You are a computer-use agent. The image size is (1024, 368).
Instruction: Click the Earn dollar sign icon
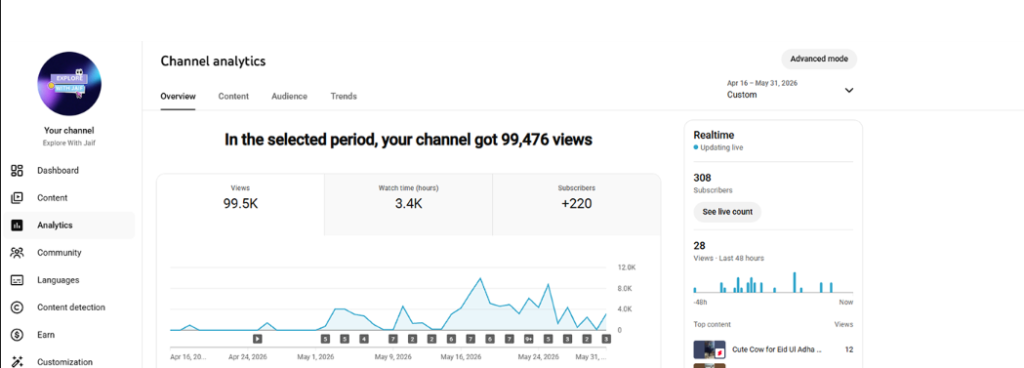pos(17,335)
